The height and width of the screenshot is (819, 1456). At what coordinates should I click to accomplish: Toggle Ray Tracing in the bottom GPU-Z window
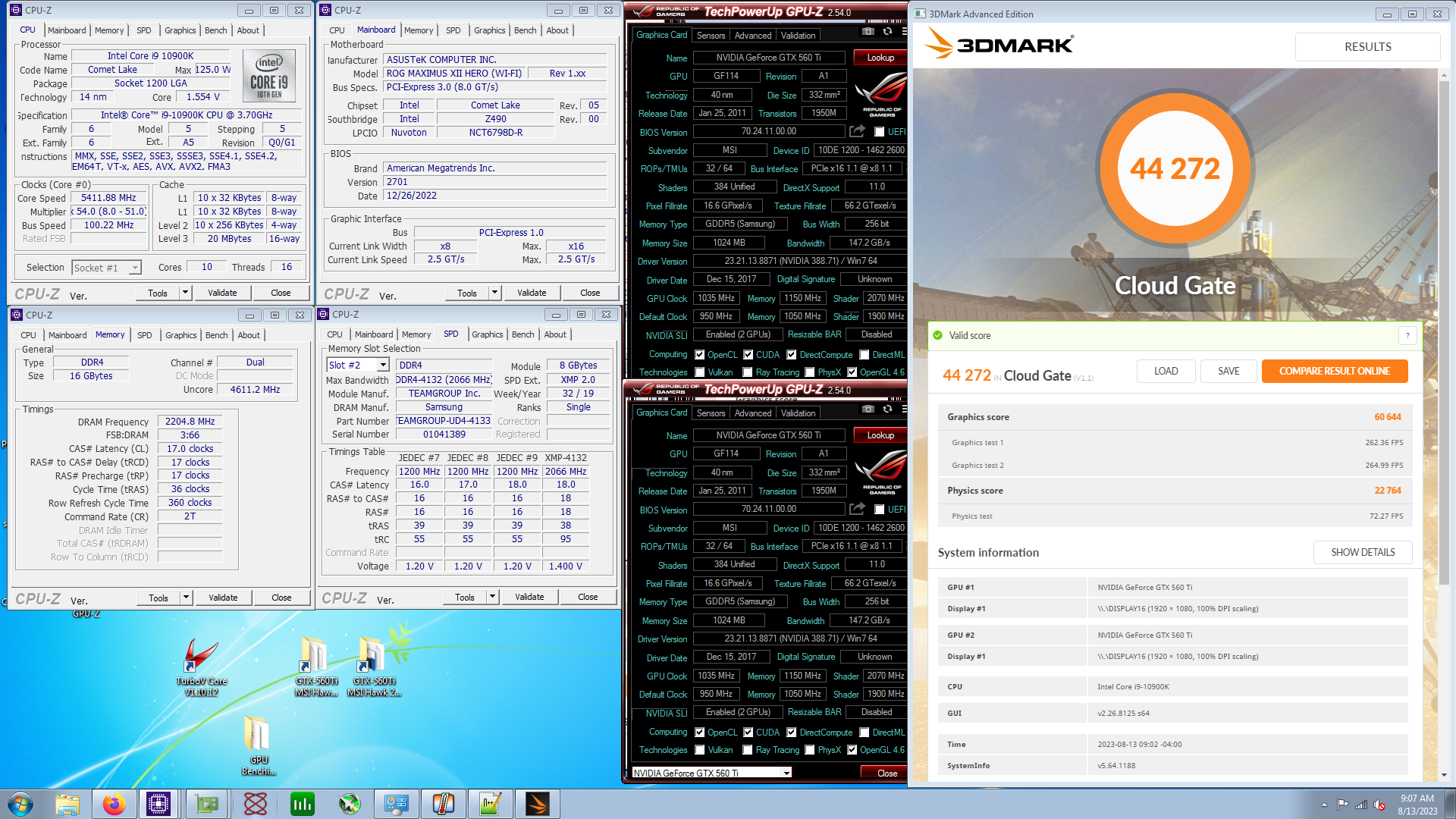point(748,749)
